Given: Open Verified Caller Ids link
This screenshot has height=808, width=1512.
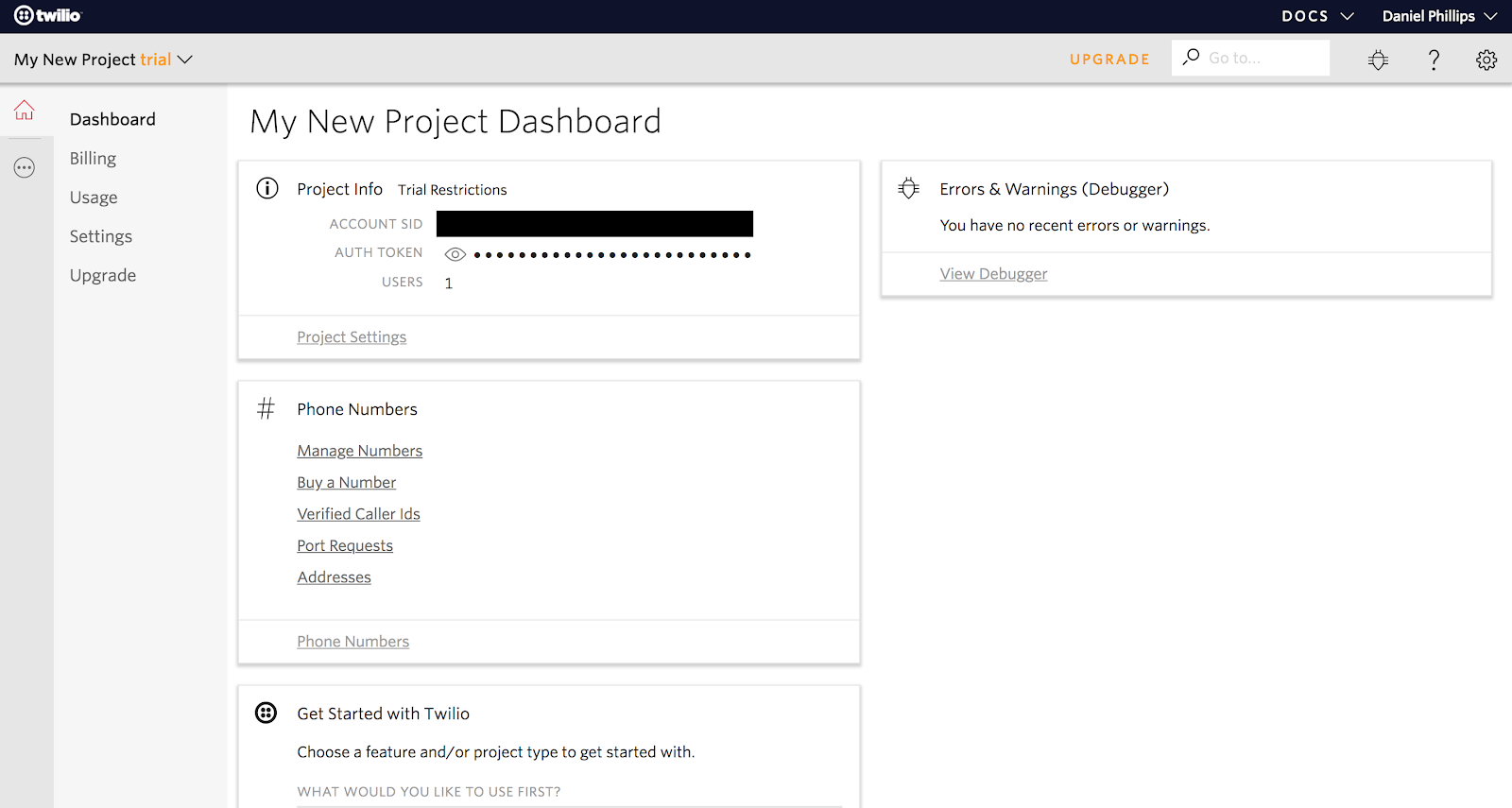Looking at the screenshot, I should click(x=359, y=514).
